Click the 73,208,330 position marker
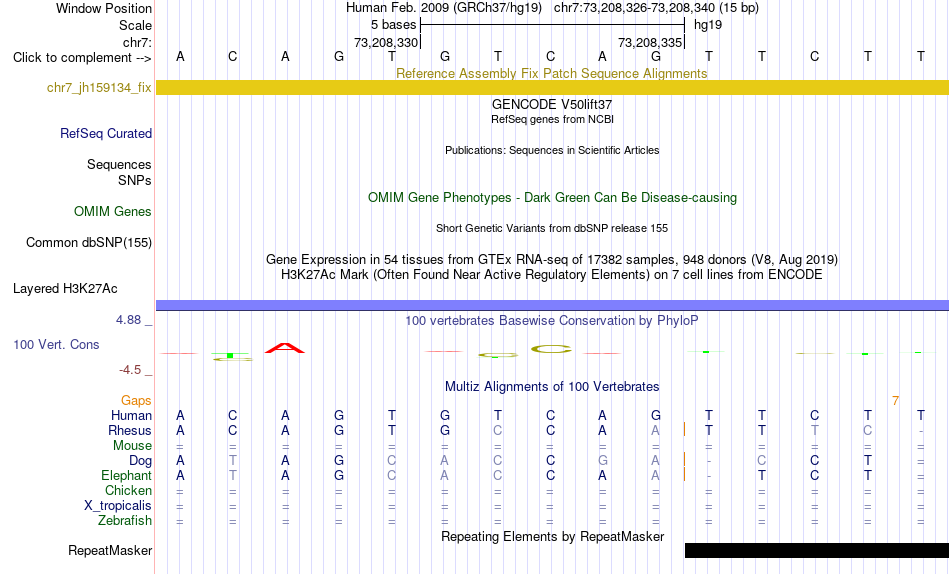 point(386,42)
